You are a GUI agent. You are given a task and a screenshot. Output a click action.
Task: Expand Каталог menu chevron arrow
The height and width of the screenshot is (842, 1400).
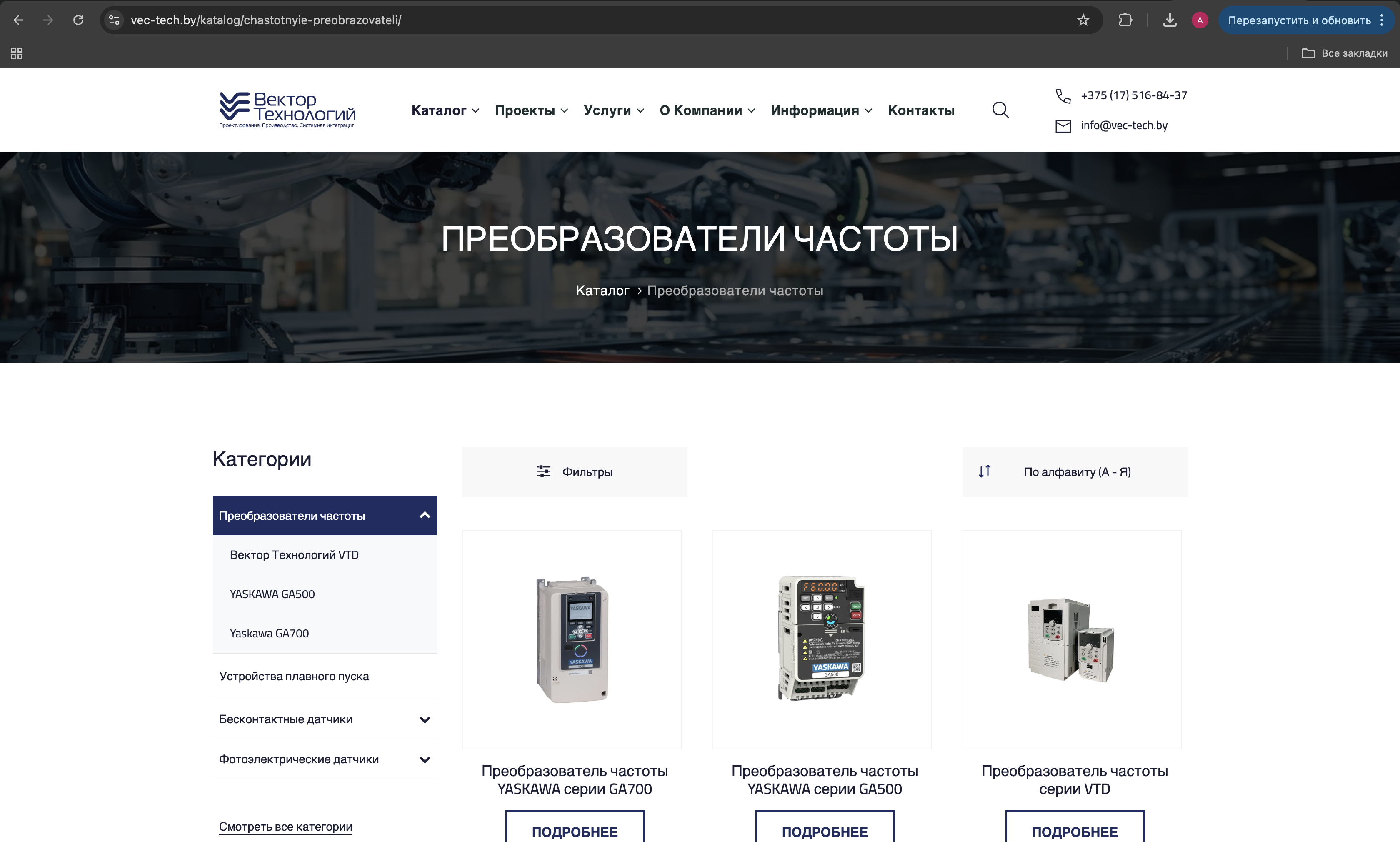point(475,111)
